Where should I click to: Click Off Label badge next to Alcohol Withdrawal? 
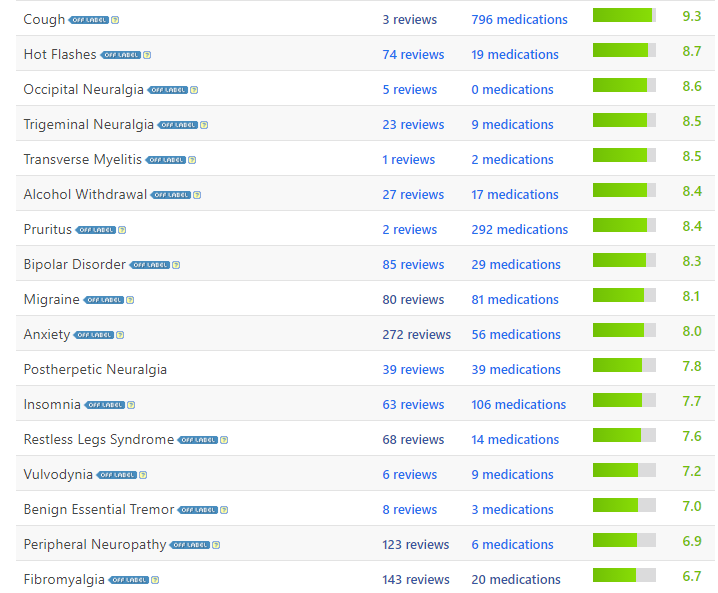pos(170,195)
